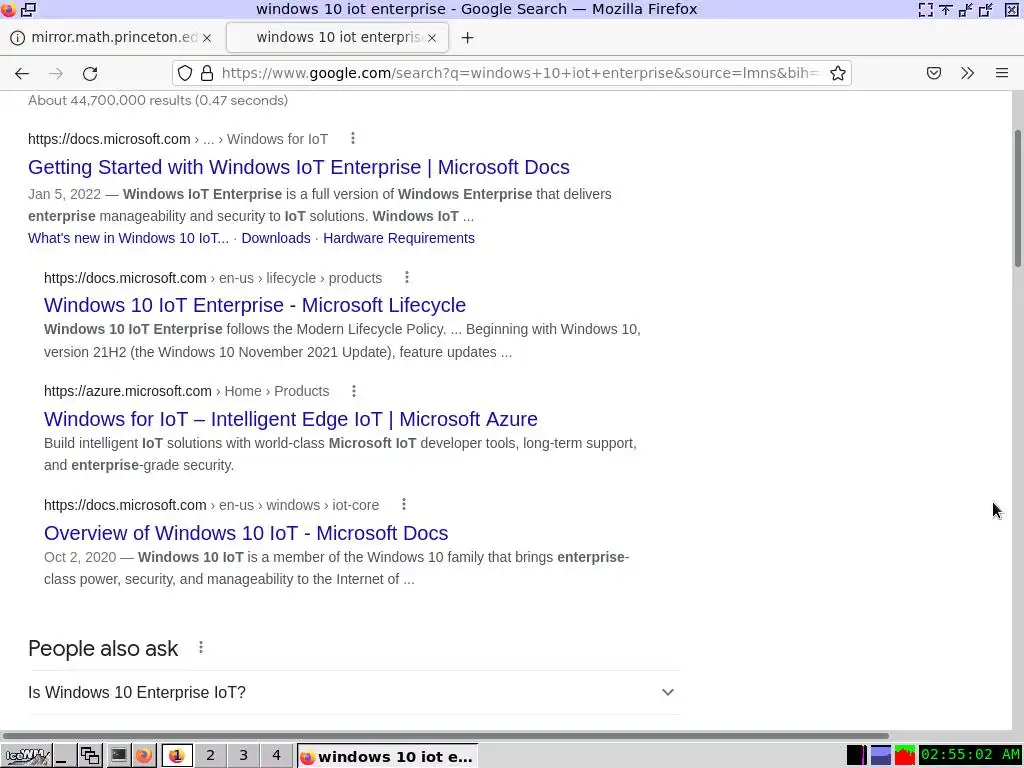Click the black CPU monitor applet
Image resolution: width=1024 pixels, height=768 pixels.
pos(856,756)
